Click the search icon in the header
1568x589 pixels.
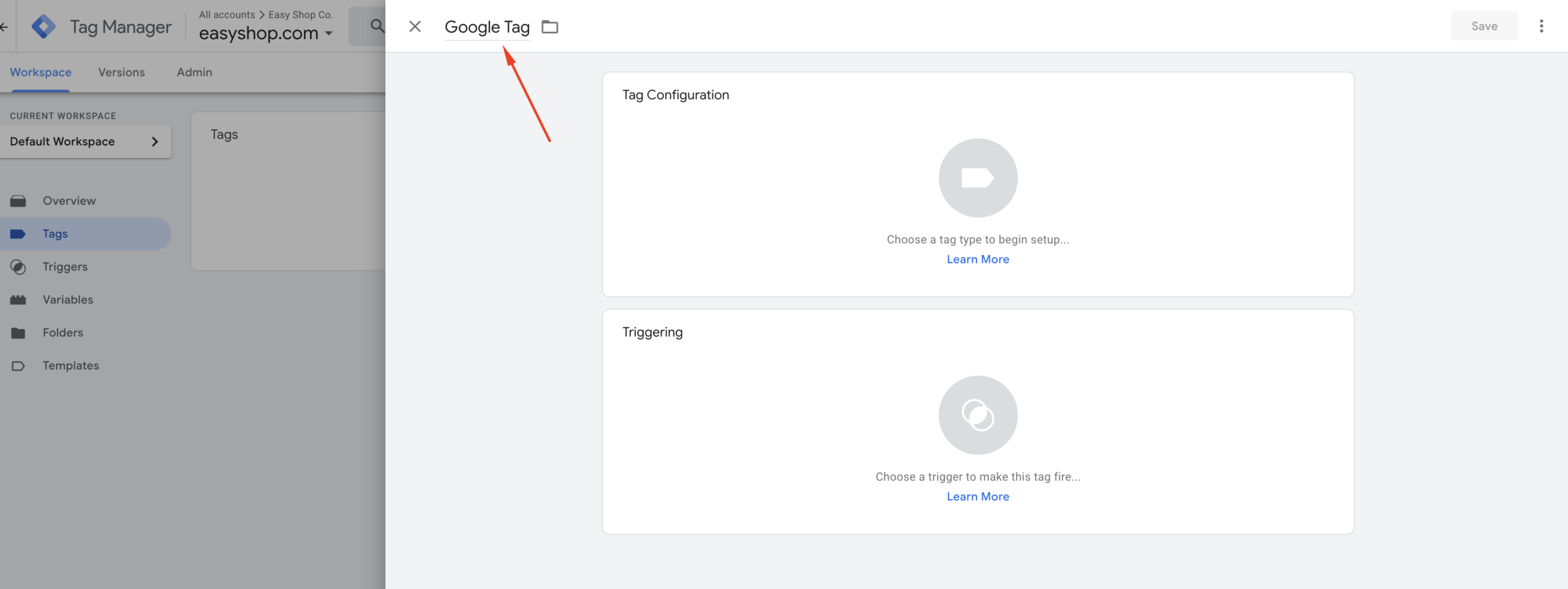[x=377, y=26]
